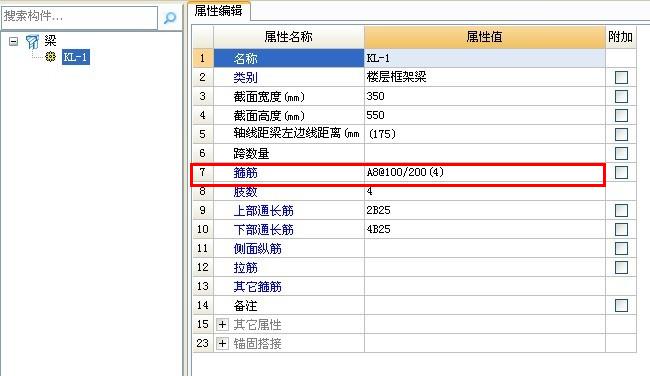Click the empty 侧面纵筋 value cell
This screenshot has height=376, width=650.
[485, 248]
